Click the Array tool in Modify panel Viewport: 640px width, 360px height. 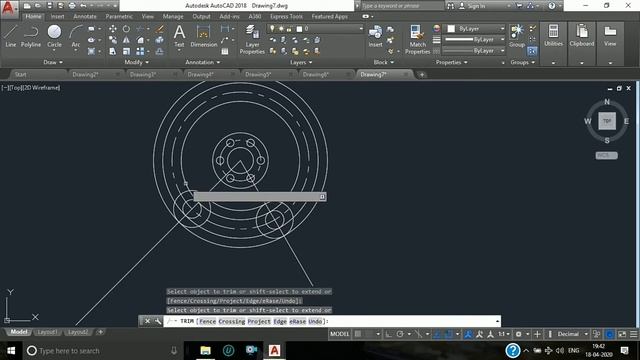140,51
